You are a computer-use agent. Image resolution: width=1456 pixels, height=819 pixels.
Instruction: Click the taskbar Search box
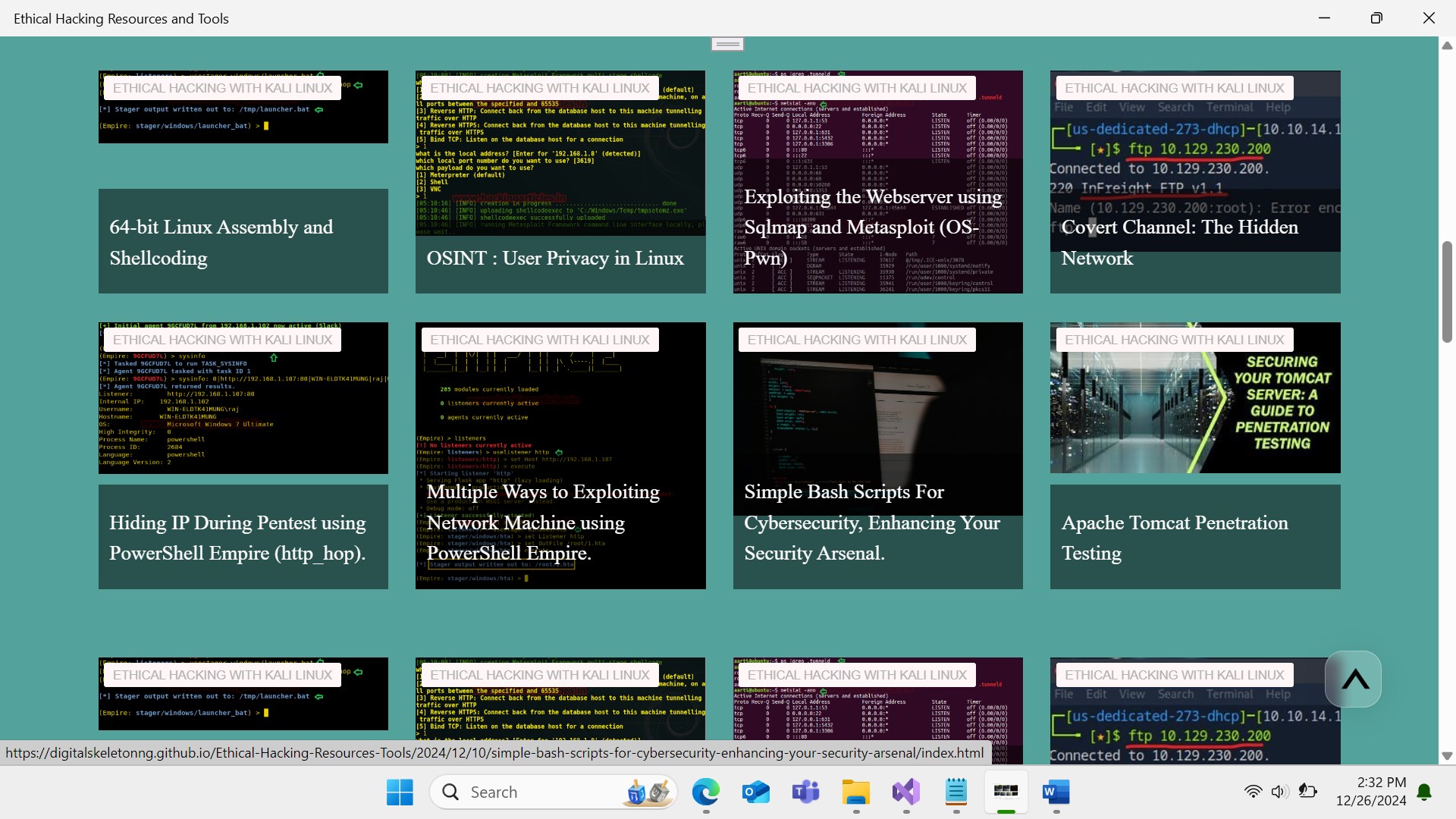pos(554,792)
